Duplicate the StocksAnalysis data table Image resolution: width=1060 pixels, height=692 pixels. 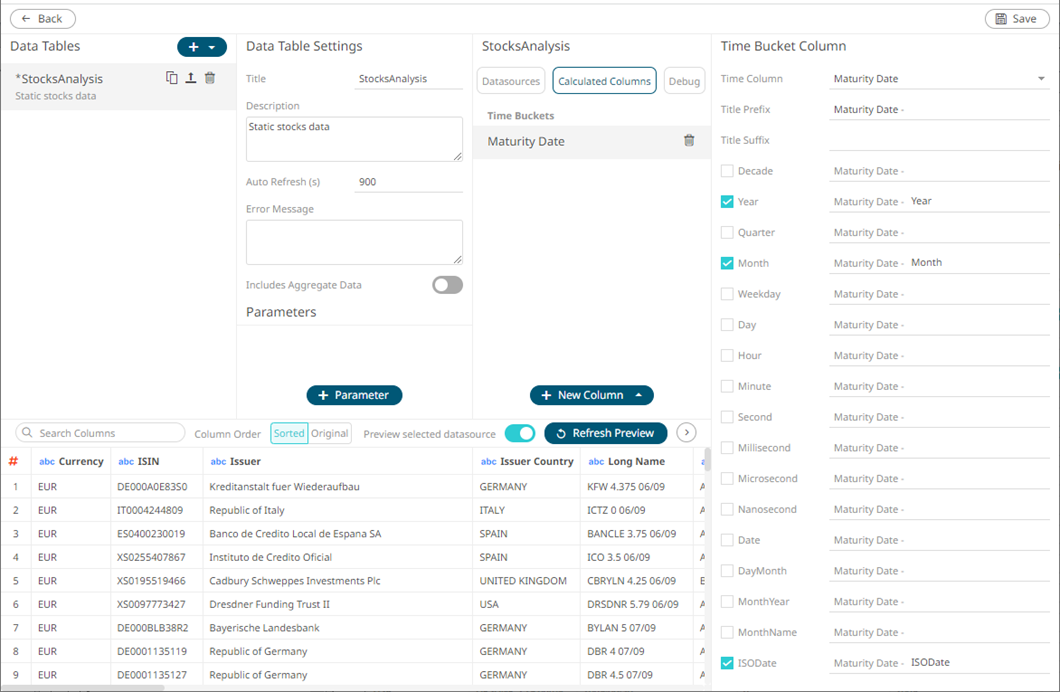point(172,78)
